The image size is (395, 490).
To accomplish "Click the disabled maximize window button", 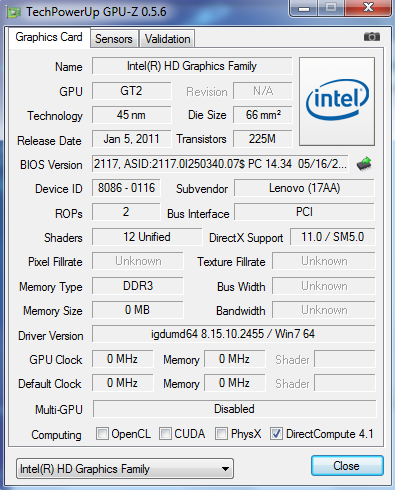I will click(x=331, y=7).
